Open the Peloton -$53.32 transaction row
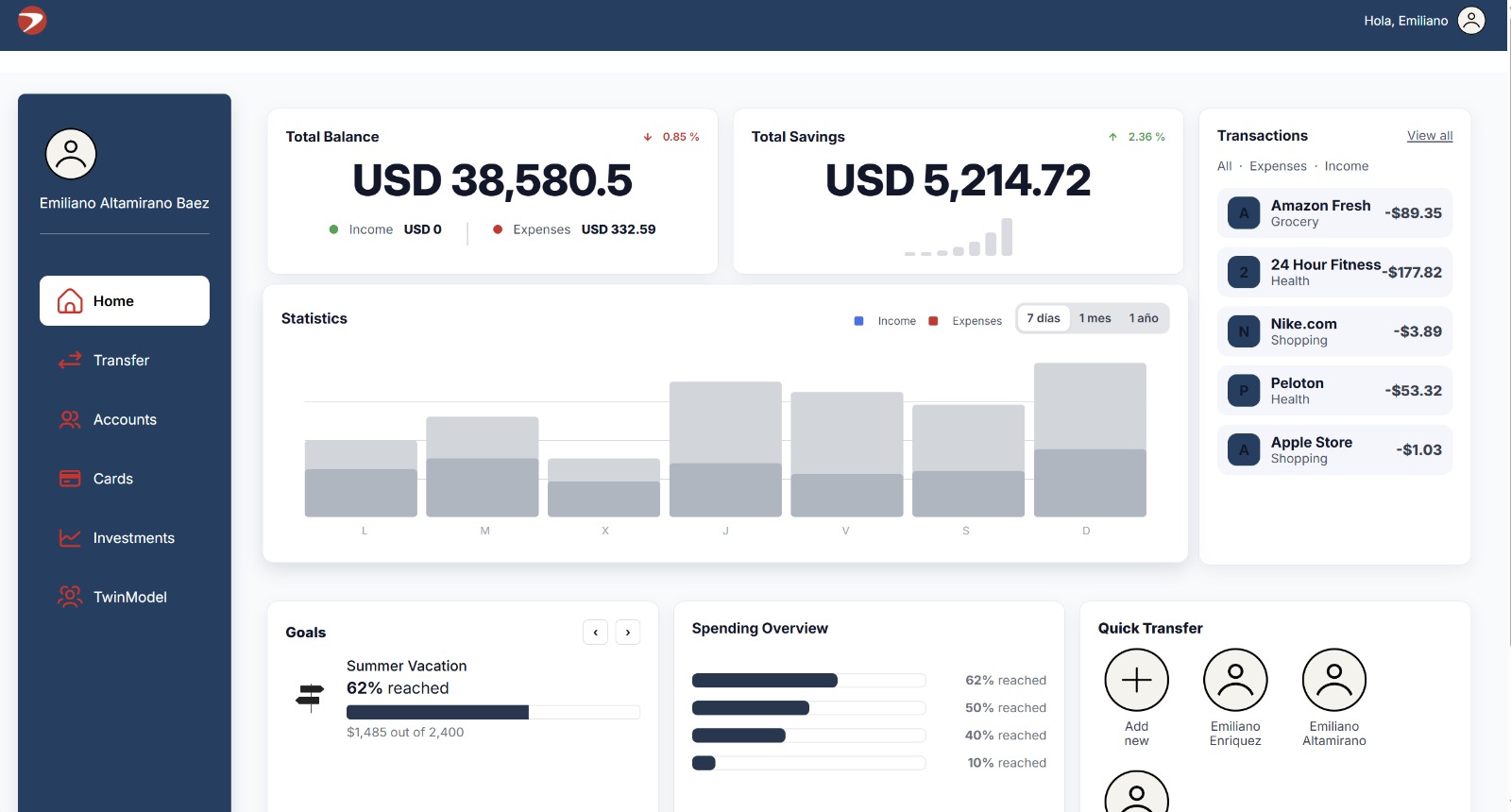 1335,391
